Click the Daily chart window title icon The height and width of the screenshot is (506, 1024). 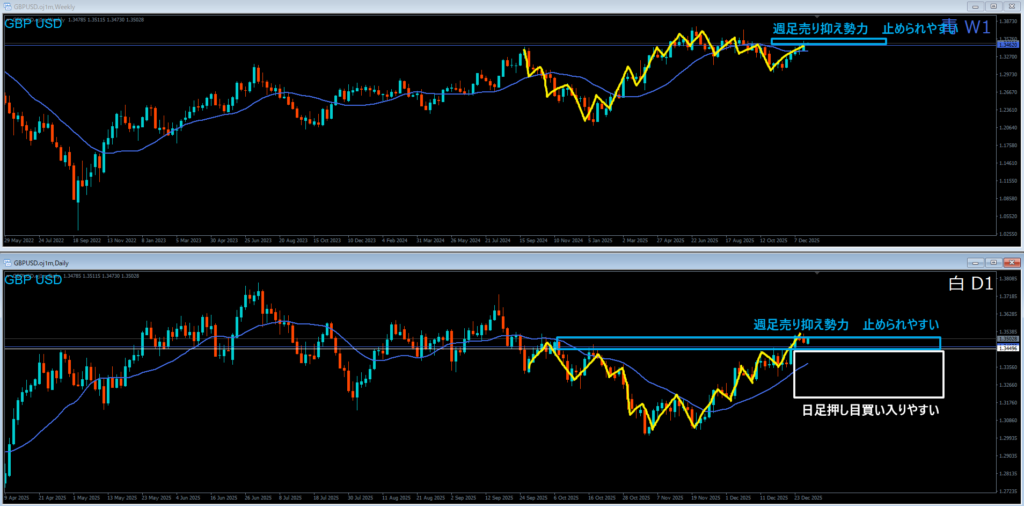pyautogui.click(x=8, y=261)
